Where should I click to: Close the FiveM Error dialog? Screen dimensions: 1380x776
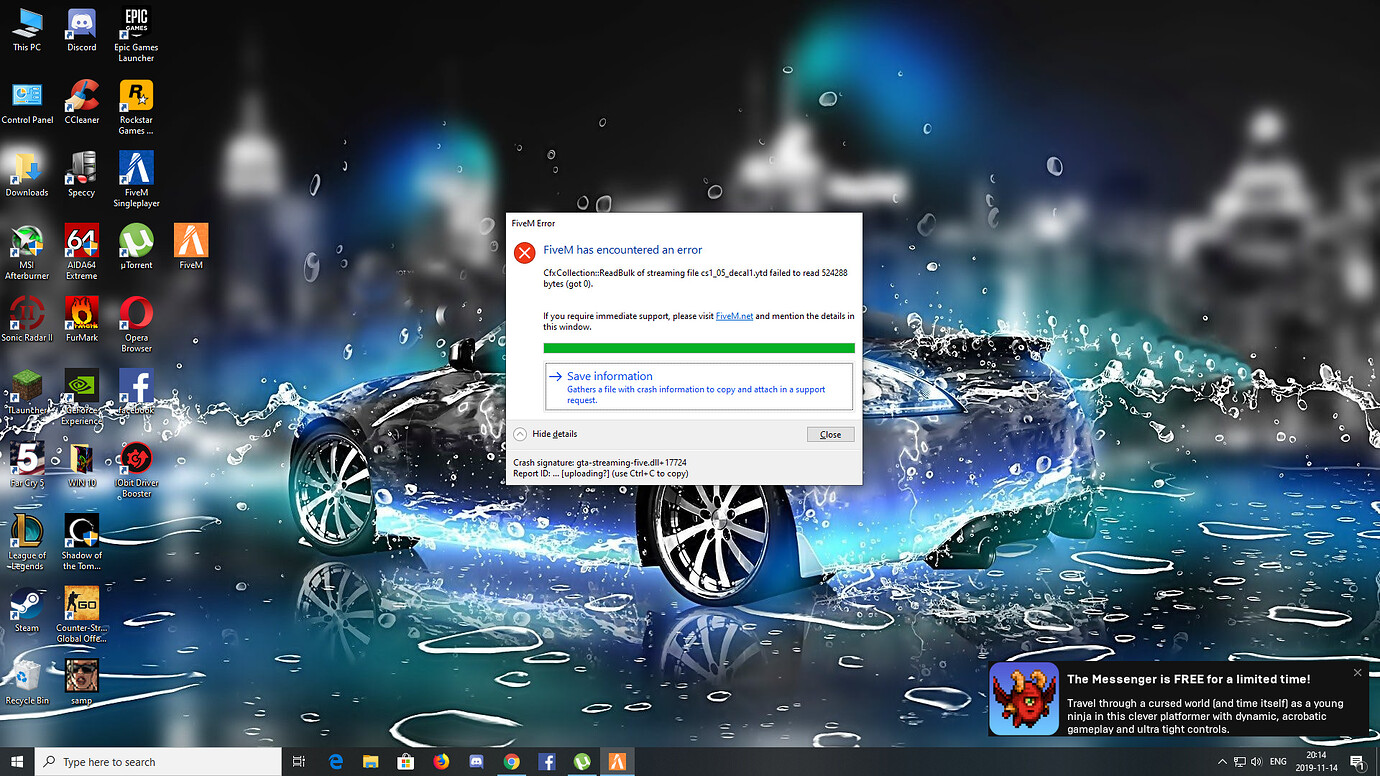830,434
